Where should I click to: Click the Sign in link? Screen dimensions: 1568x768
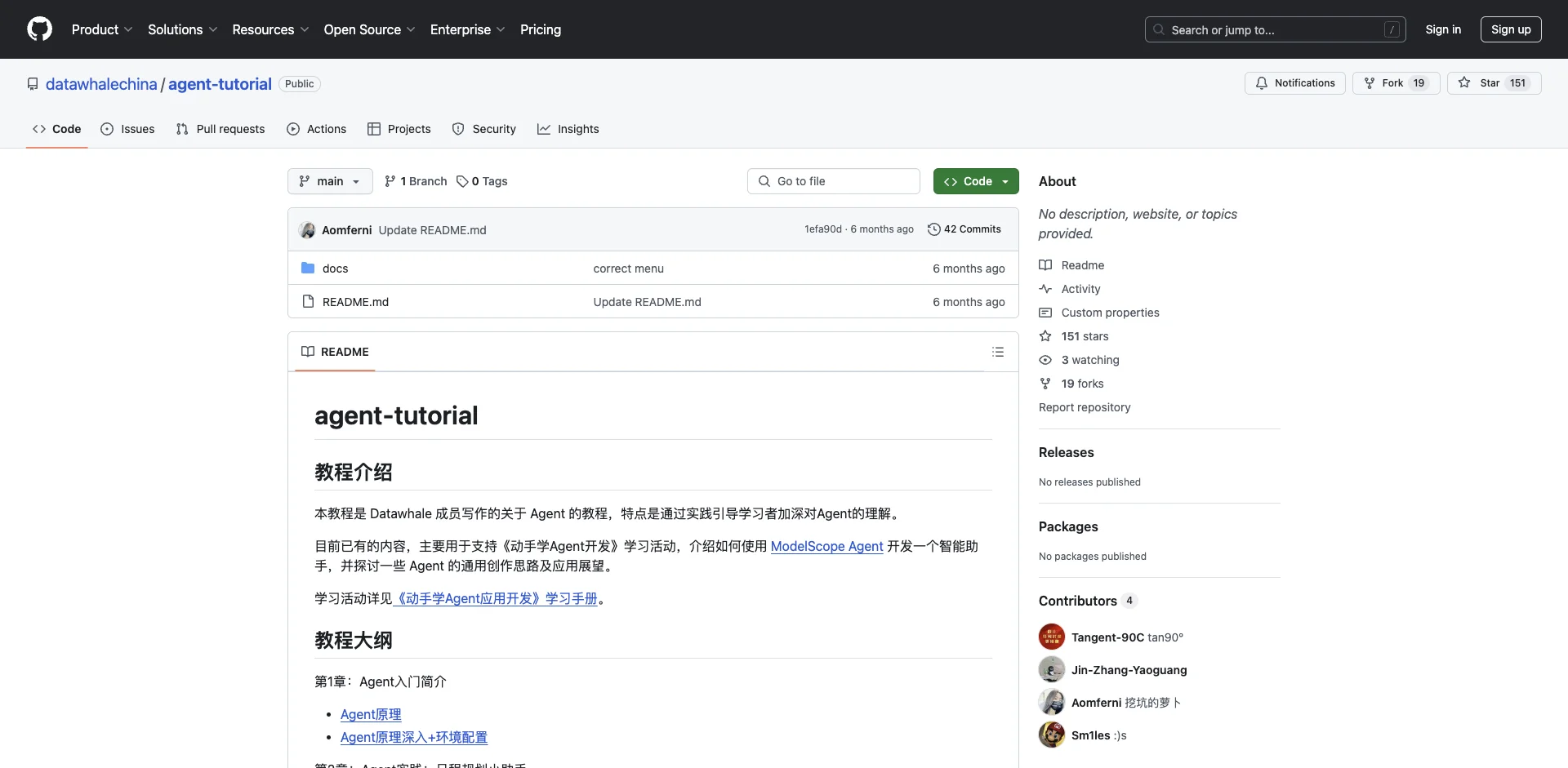click(1443, 29)
